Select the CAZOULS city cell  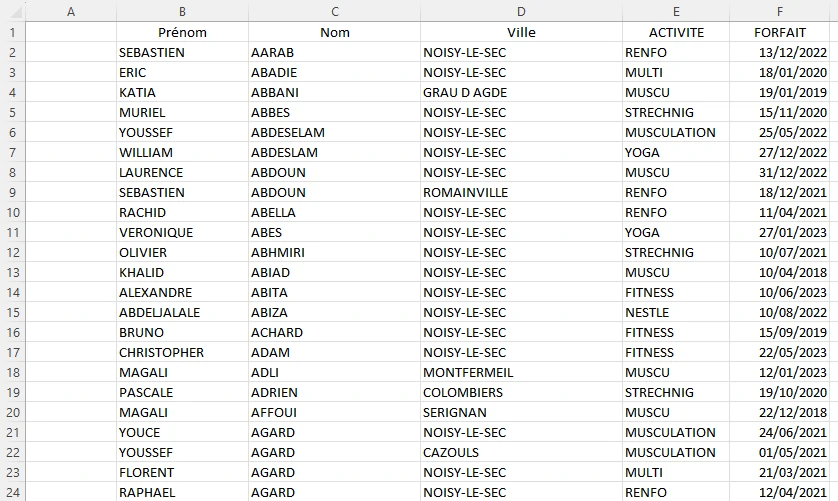[x=520, y=452]
